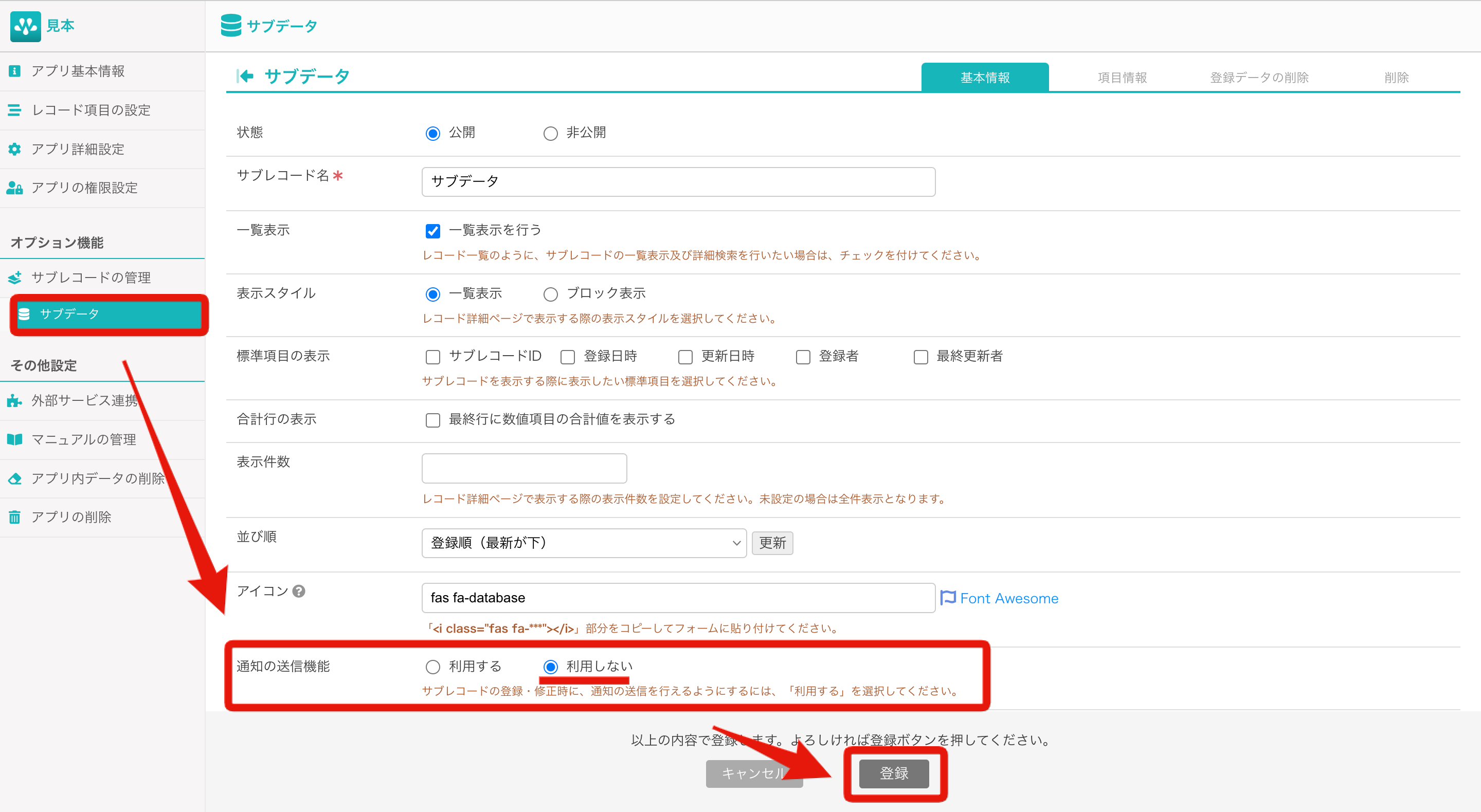The image size is (1481, 812).
Task: Choose ブロック表示 display style radio
Action: pos(550,294)
